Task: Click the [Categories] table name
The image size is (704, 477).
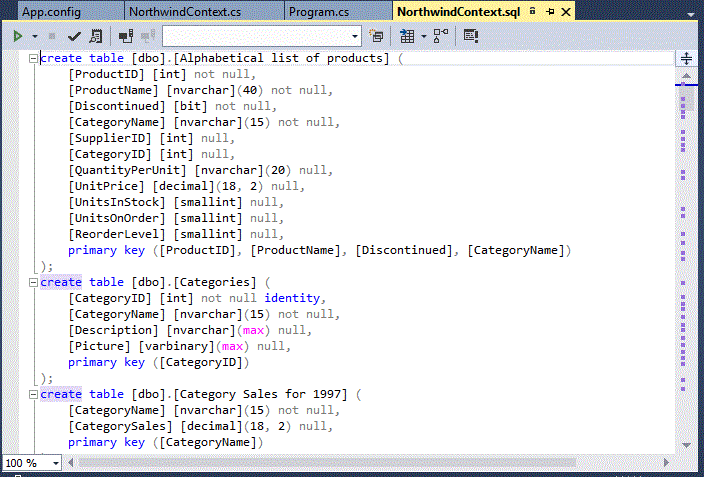Action: pos(215,283)
